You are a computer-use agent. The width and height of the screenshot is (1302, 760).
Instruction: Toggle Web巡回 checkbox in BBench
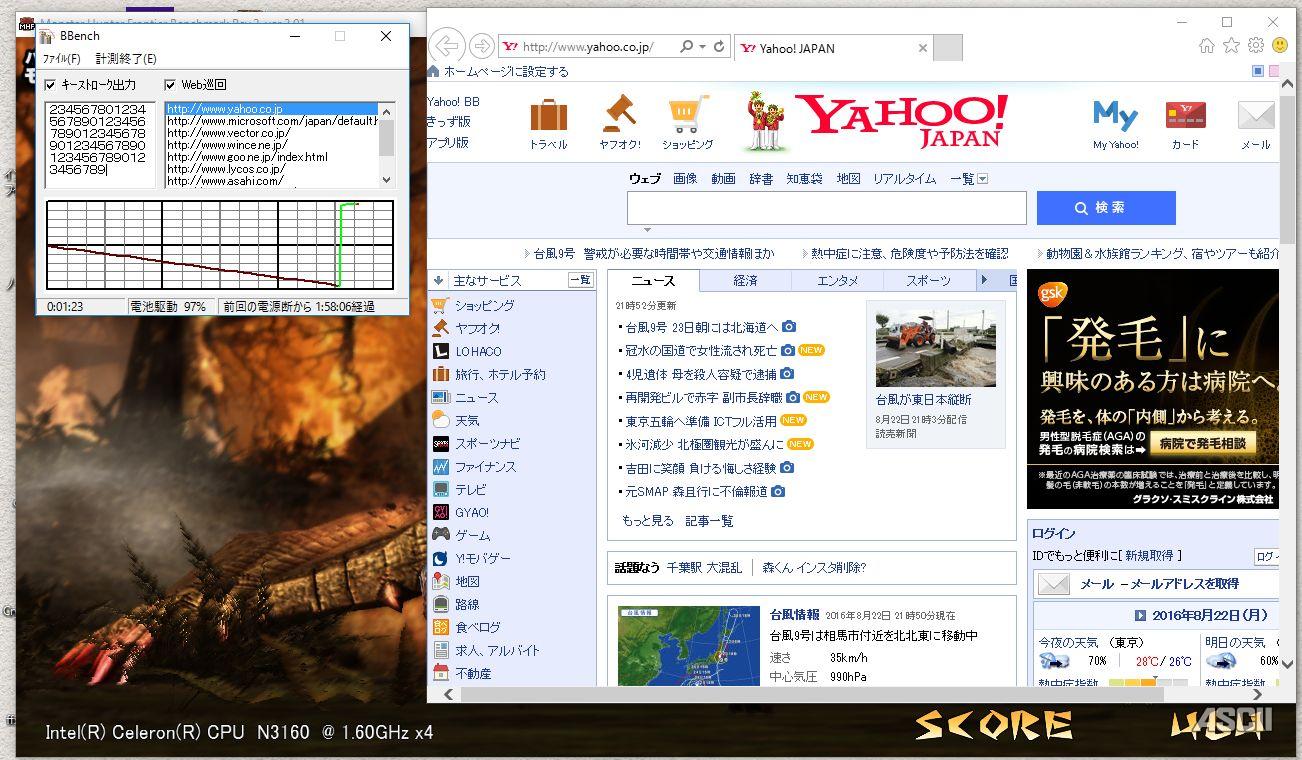pos(170,85)
